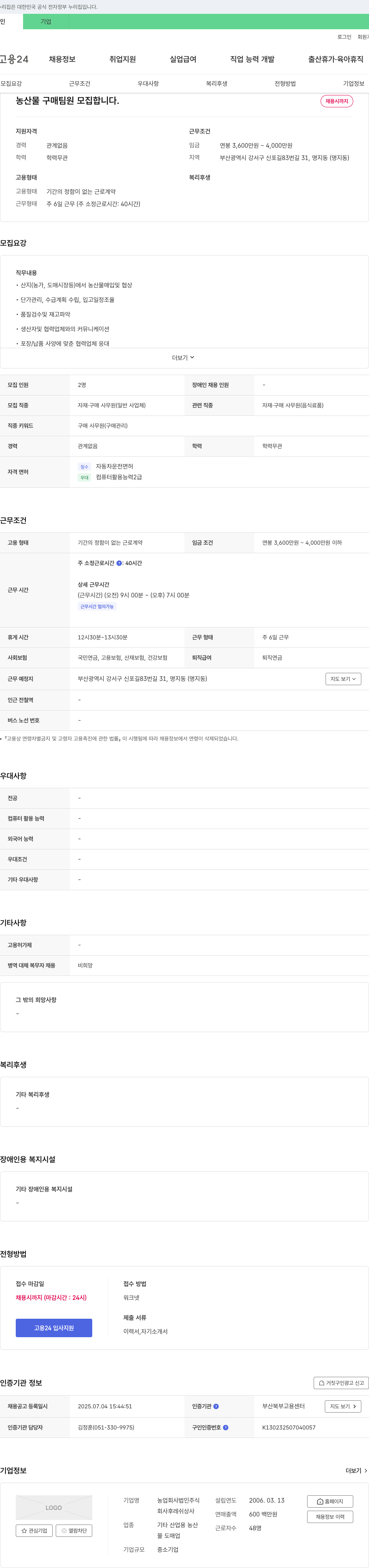Switch to the 기업 tab

[46, 21]
